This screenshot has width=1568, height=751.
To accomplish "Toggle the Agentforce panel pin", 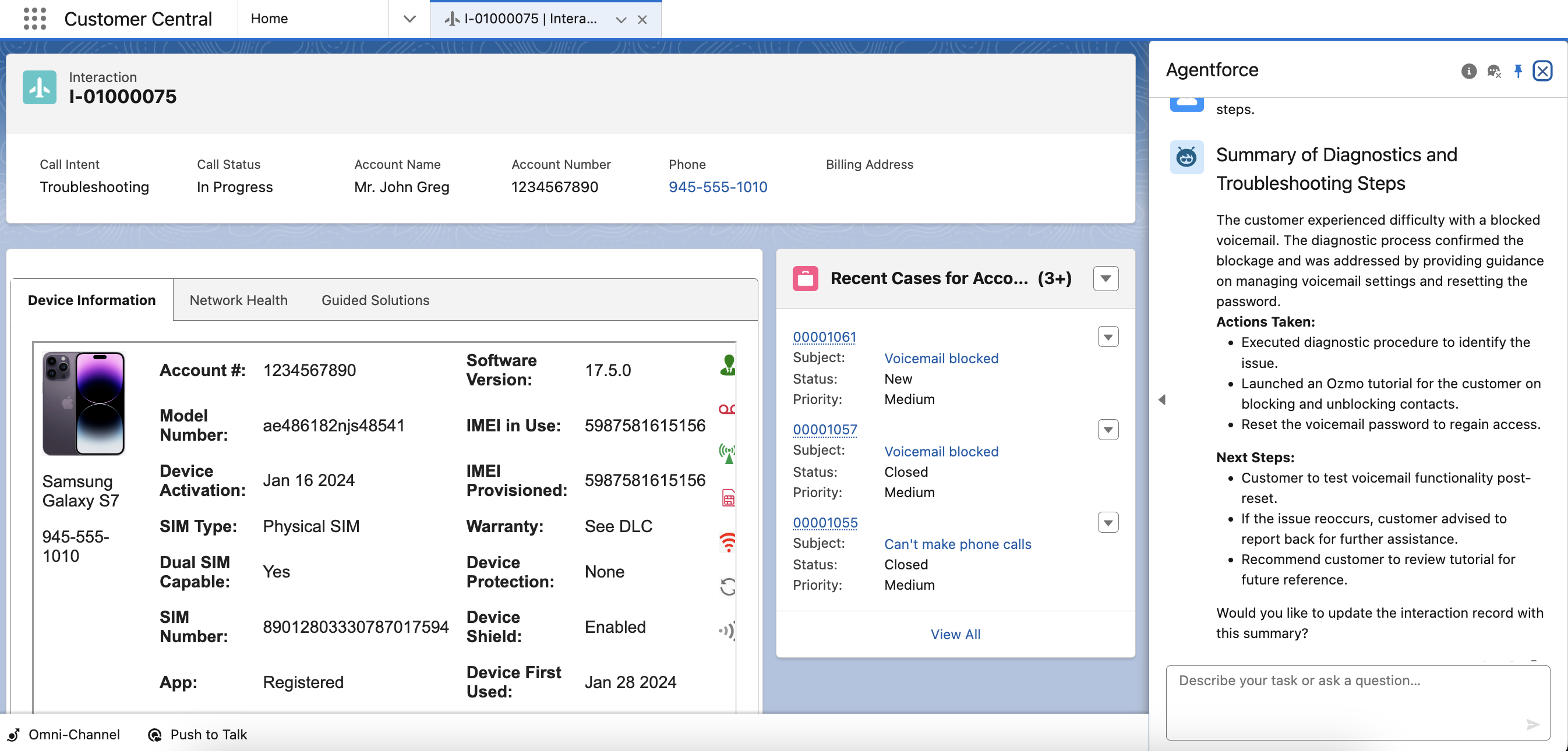I will [x=1518, y=71].
